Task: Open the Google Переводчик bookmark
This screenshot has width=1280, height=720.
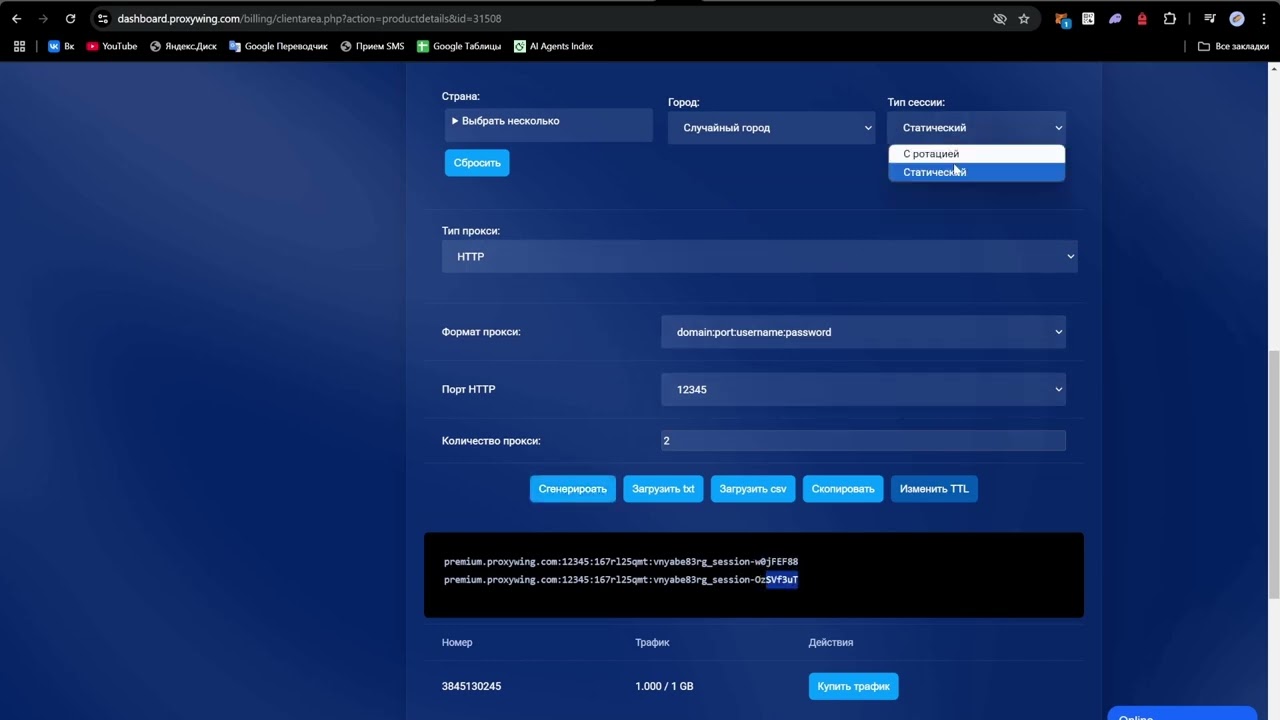Action: [278, 46]
